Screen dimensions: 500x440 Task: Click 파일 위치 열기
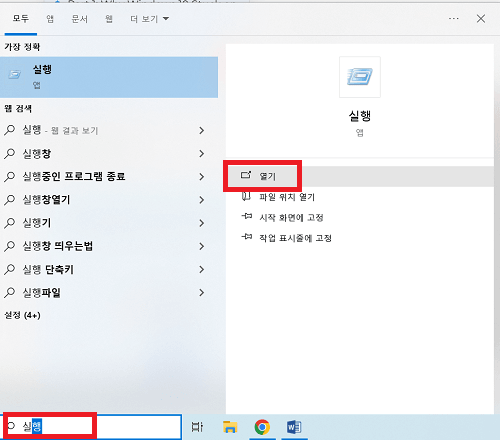tap(287, 197)
